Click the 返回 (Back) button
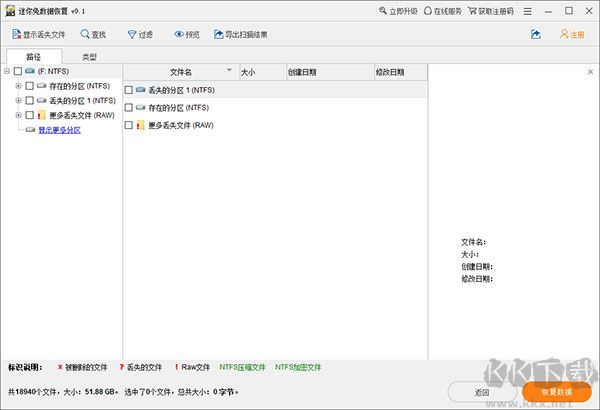 (482, 392)
